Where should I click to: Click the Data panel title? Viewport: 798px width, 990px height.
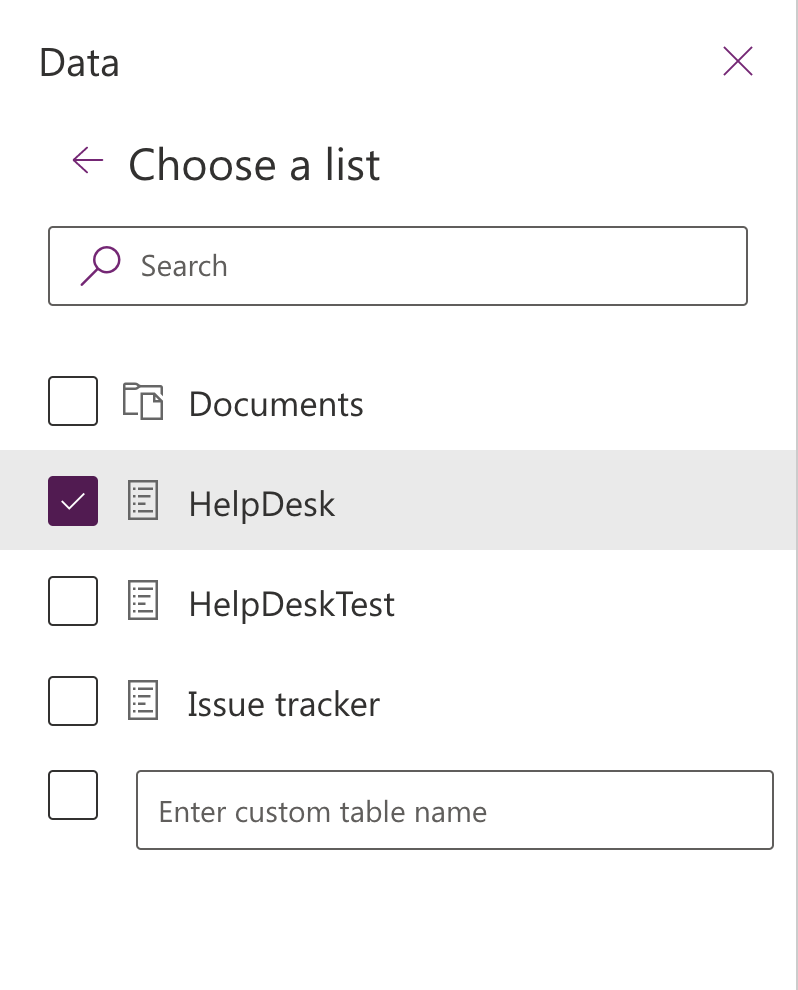click(x=79, y=63)
